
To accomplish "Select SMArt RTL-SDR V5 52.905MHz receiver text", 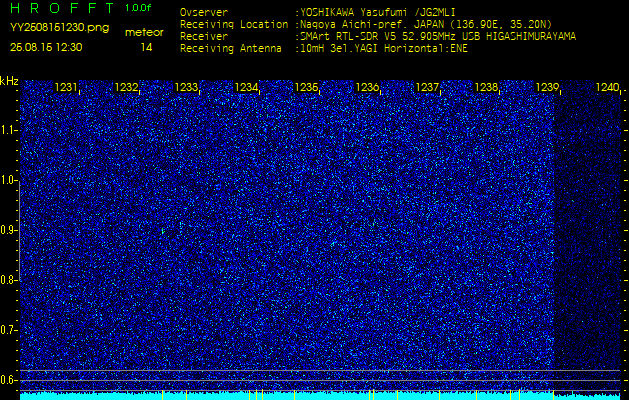I will 437,37.
